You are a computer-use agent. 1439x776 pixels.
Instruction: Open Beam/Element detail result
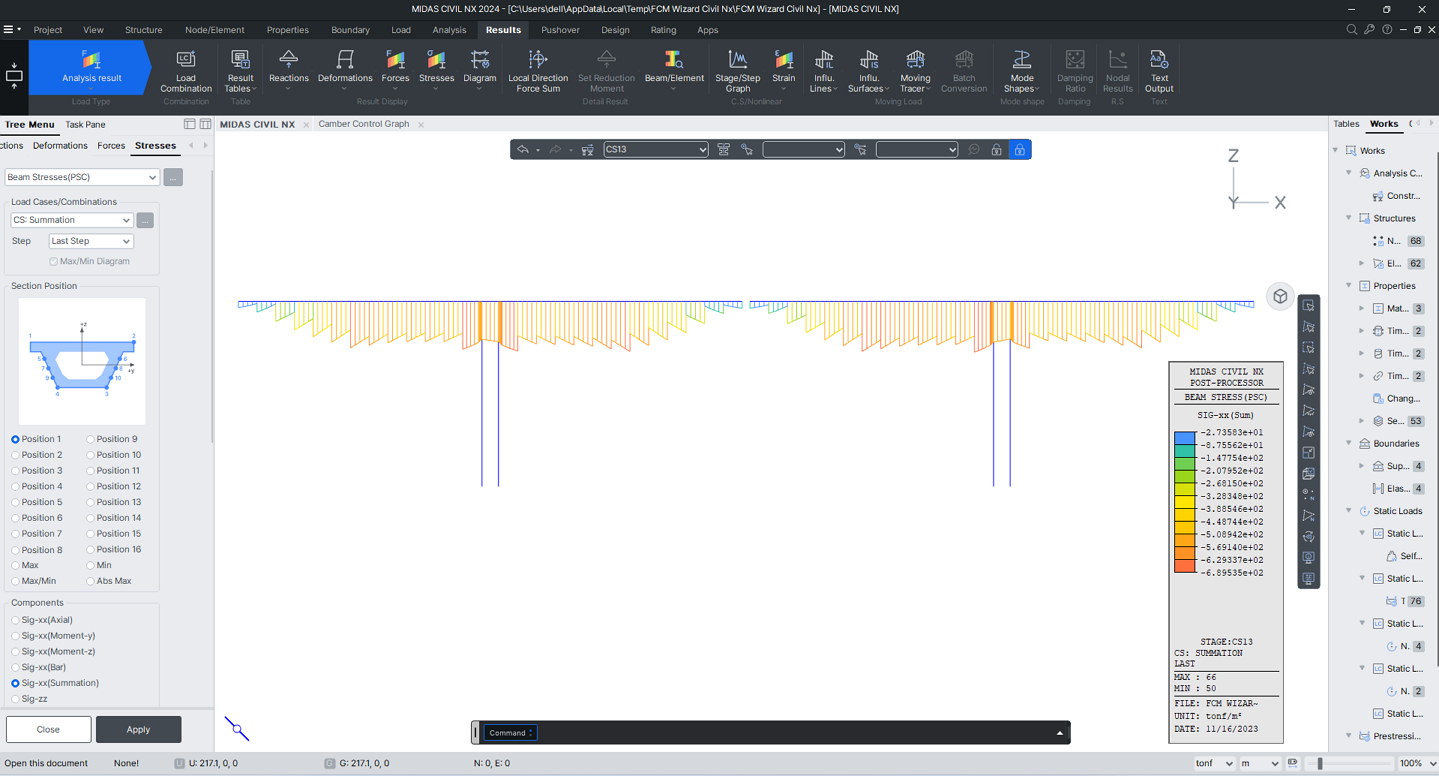point(674,70)
